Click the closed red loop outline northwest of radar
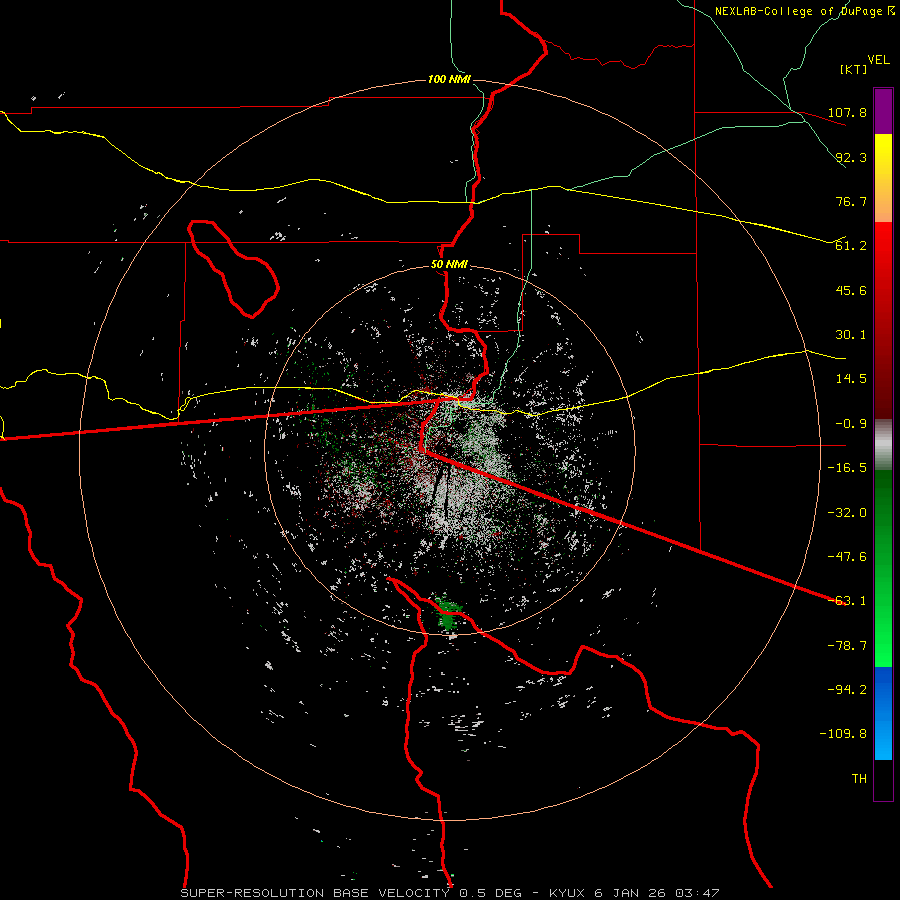 coord(233,269)
